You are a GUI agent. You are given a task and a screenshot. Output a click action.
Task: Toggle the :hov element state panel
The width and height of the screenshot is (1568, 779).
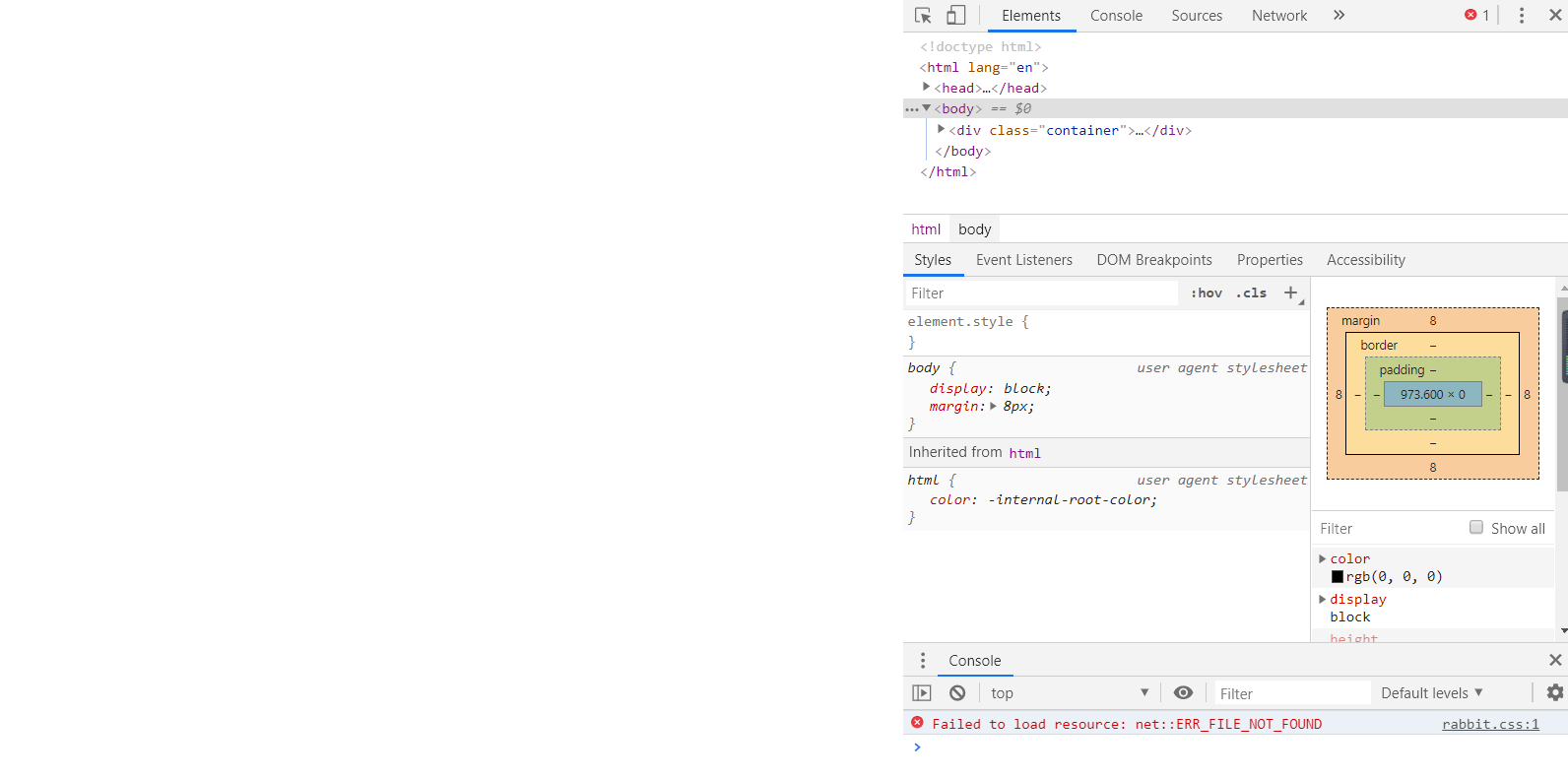[x=1207, y=293]
